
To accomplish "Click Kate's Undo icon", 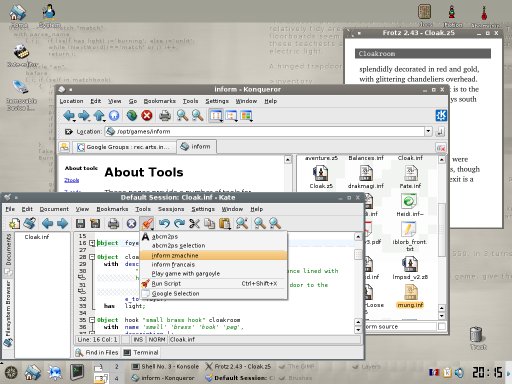I will pos(164,224).
